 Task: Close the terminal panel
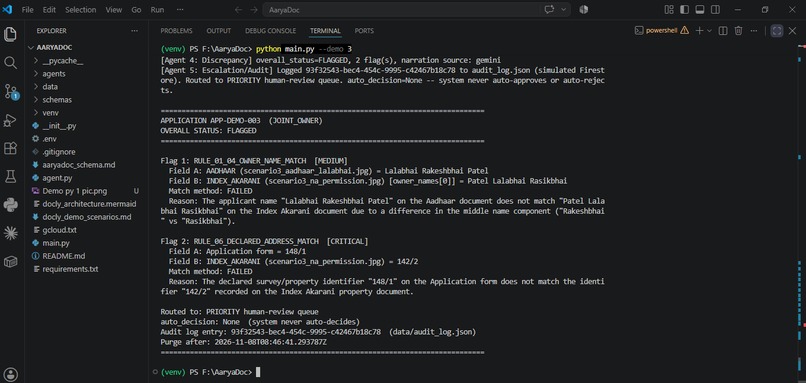point(793,31)
